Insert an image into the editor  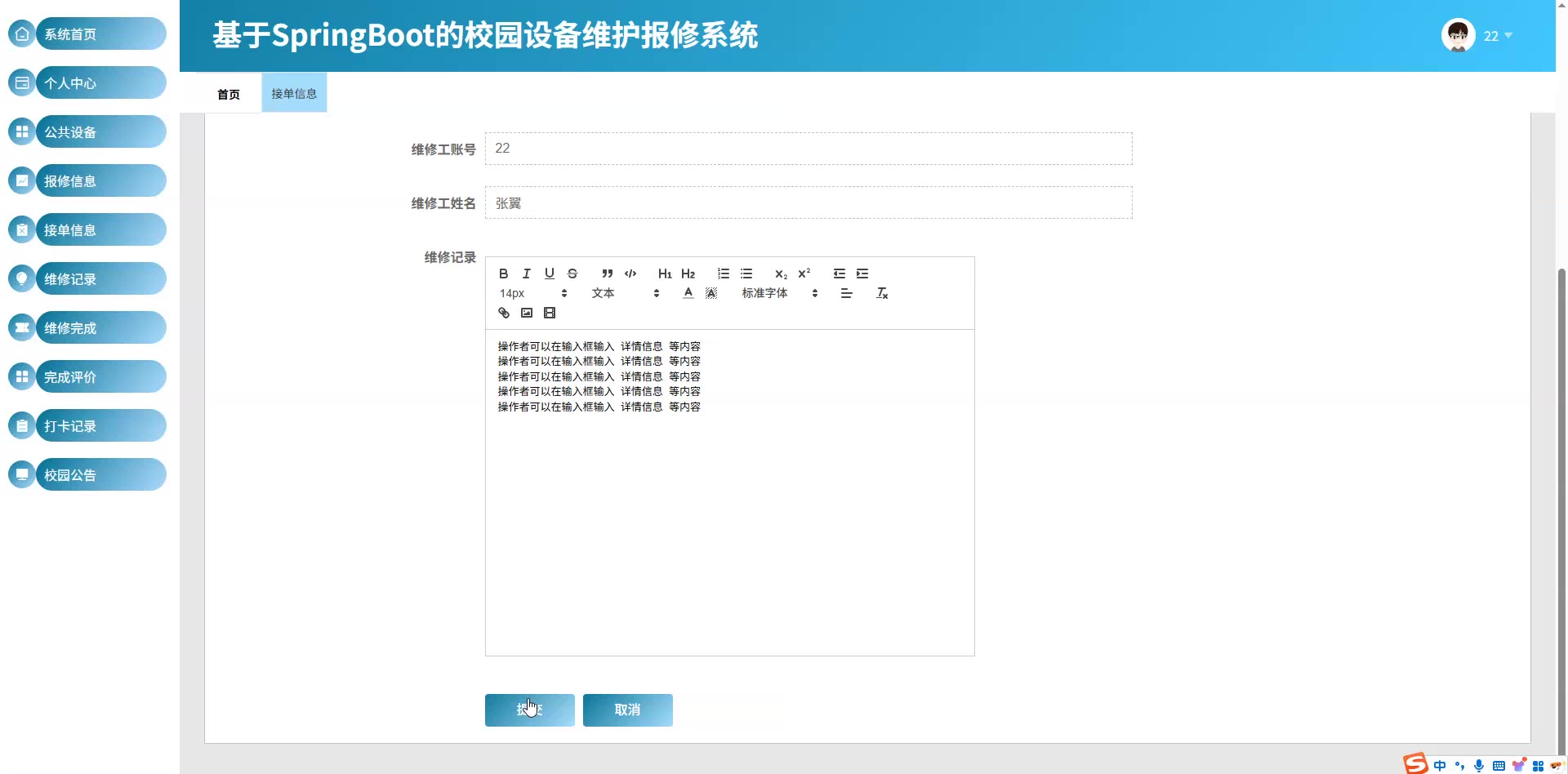(527, 313)
